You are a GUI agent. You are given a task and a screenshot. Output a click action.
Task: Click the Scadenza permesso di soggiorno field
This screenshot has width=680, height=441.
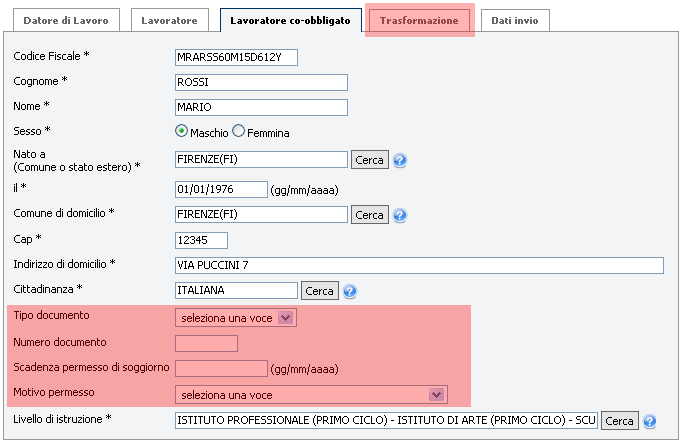pyautogui.click(x=221, y=369)
